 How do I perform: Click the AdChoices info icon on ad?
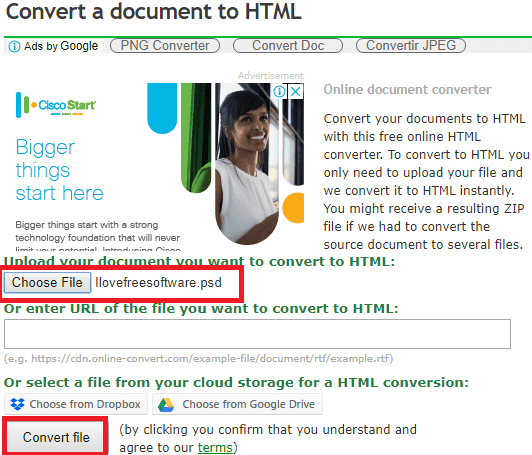[x=280, y=91]
